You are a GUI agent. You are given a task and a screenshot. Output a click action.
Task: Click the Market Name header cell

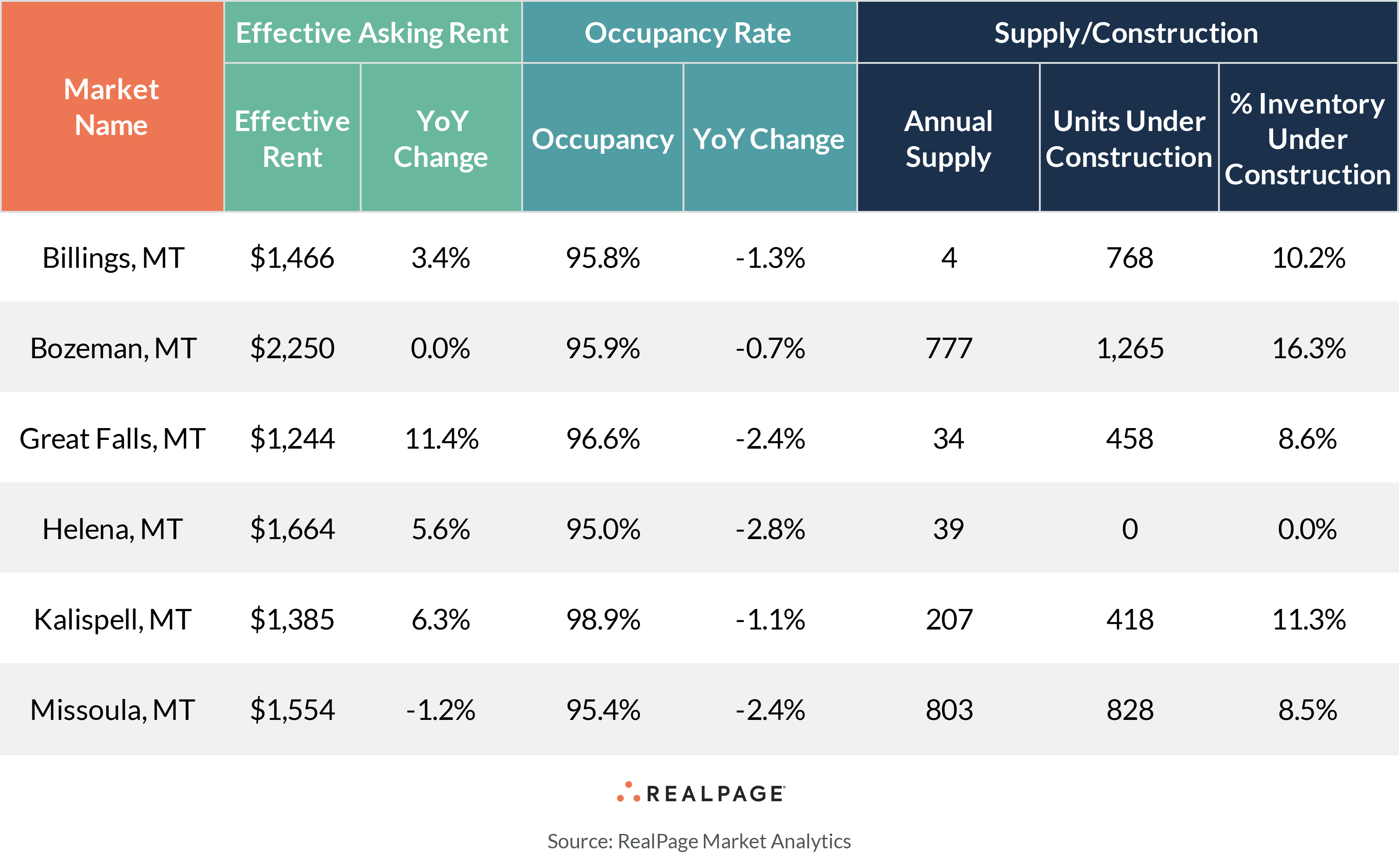point(111,107)
